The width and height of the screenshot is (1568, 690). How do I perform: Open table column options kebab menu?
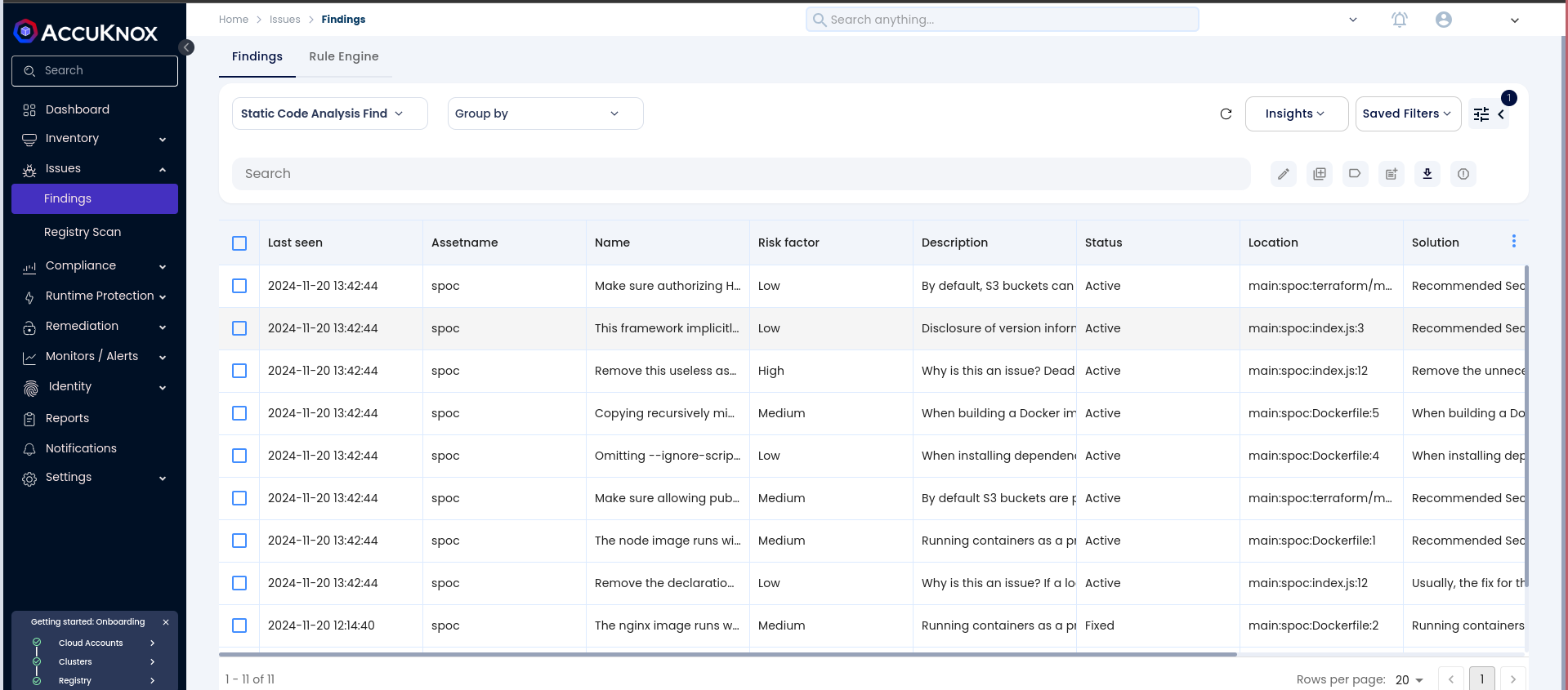pos(1514,241)
